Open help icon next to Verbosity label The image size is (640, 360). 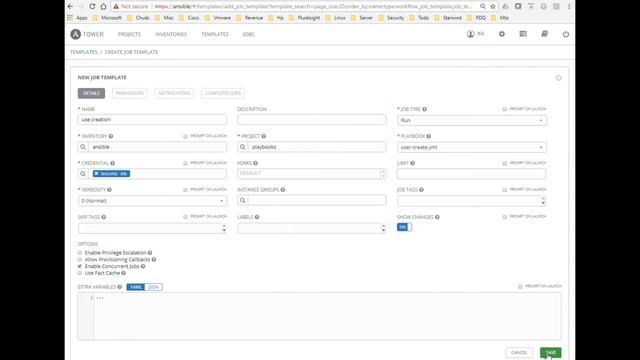(109, 189)
